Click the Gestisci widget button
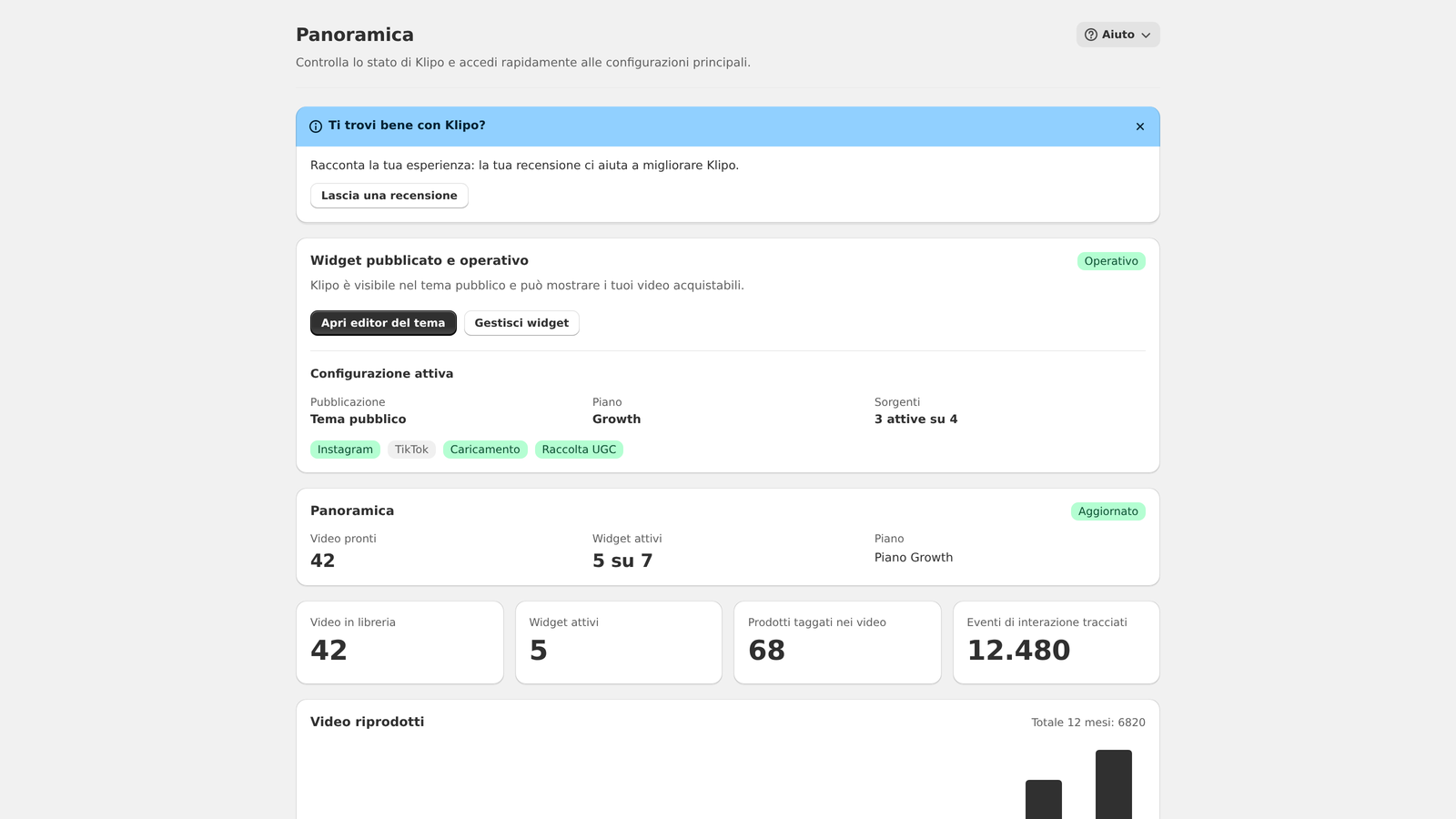Image resolution: width=1456 pixels, height=819 pixels. (521, 323)
